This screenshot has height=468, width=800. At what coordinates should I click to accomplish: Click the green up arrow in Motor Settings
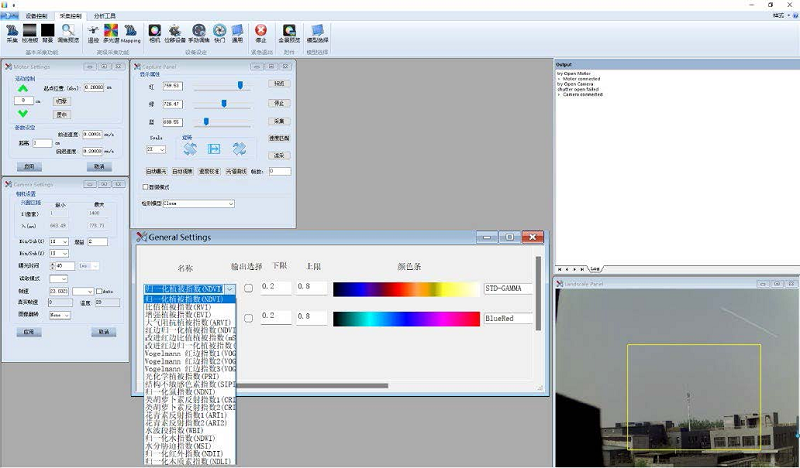coord(22,88)
